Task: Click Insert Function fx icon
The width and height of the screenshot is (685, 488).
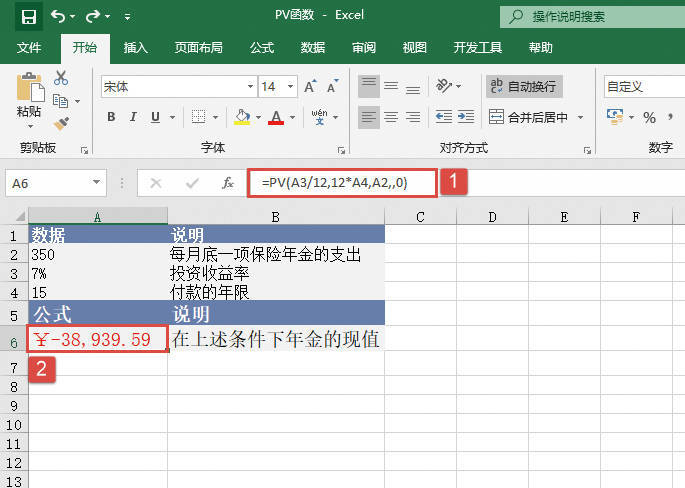Action: 228,183
